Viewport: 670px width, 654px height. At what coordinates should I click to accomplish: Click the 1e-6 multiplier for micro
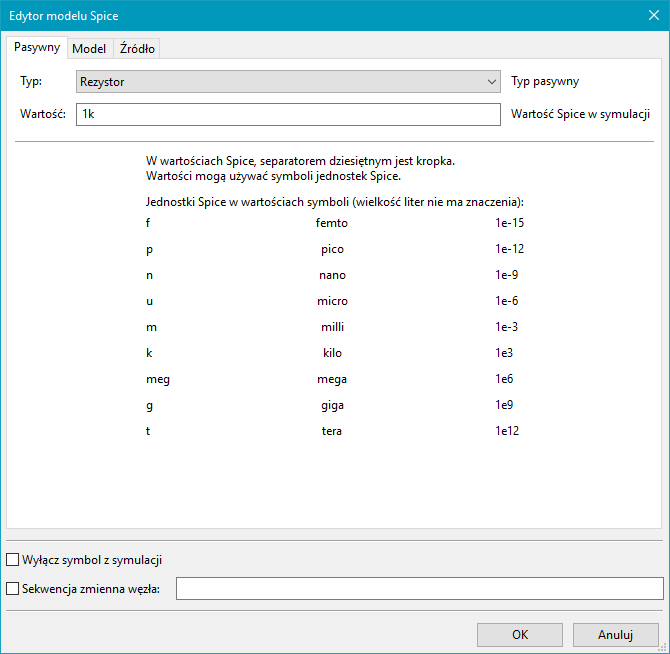[506, 301]
